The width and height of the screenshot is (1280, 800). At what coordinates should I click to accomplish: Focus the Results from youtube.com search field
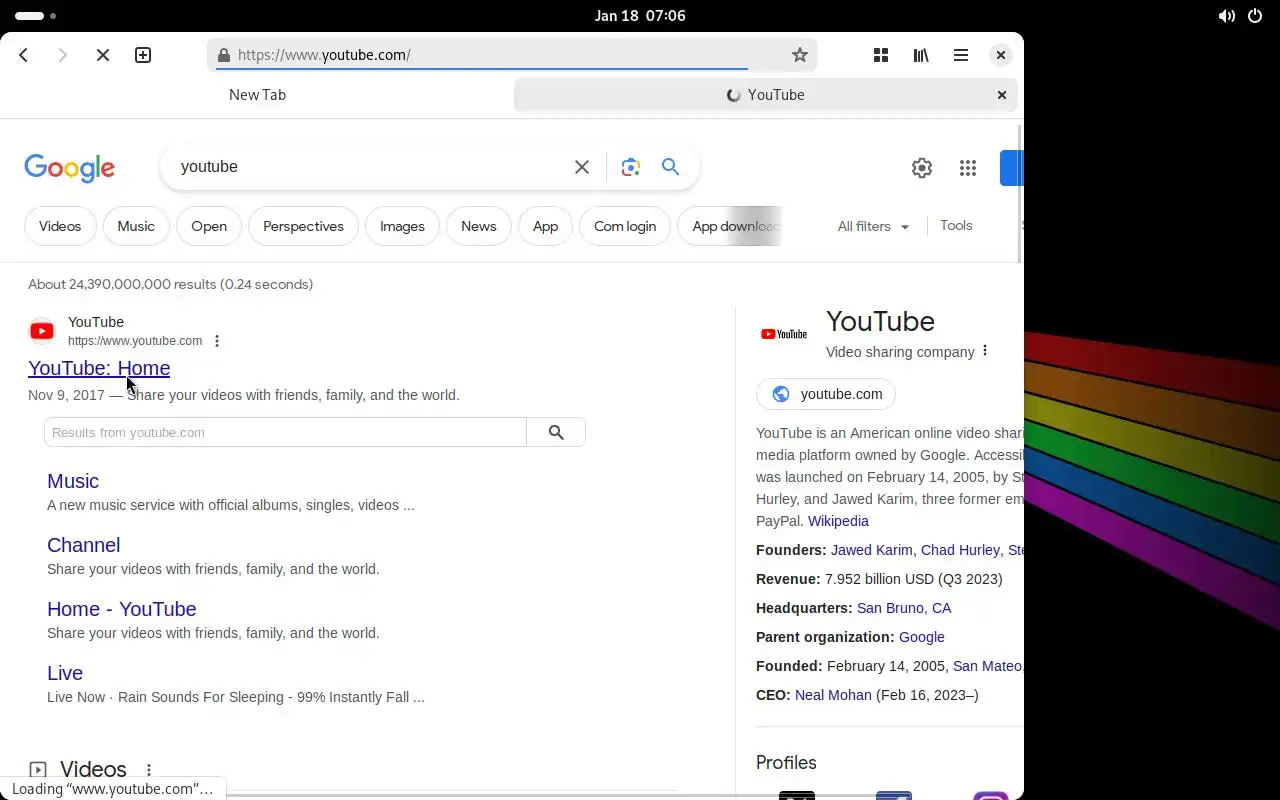tap(285, 432)
